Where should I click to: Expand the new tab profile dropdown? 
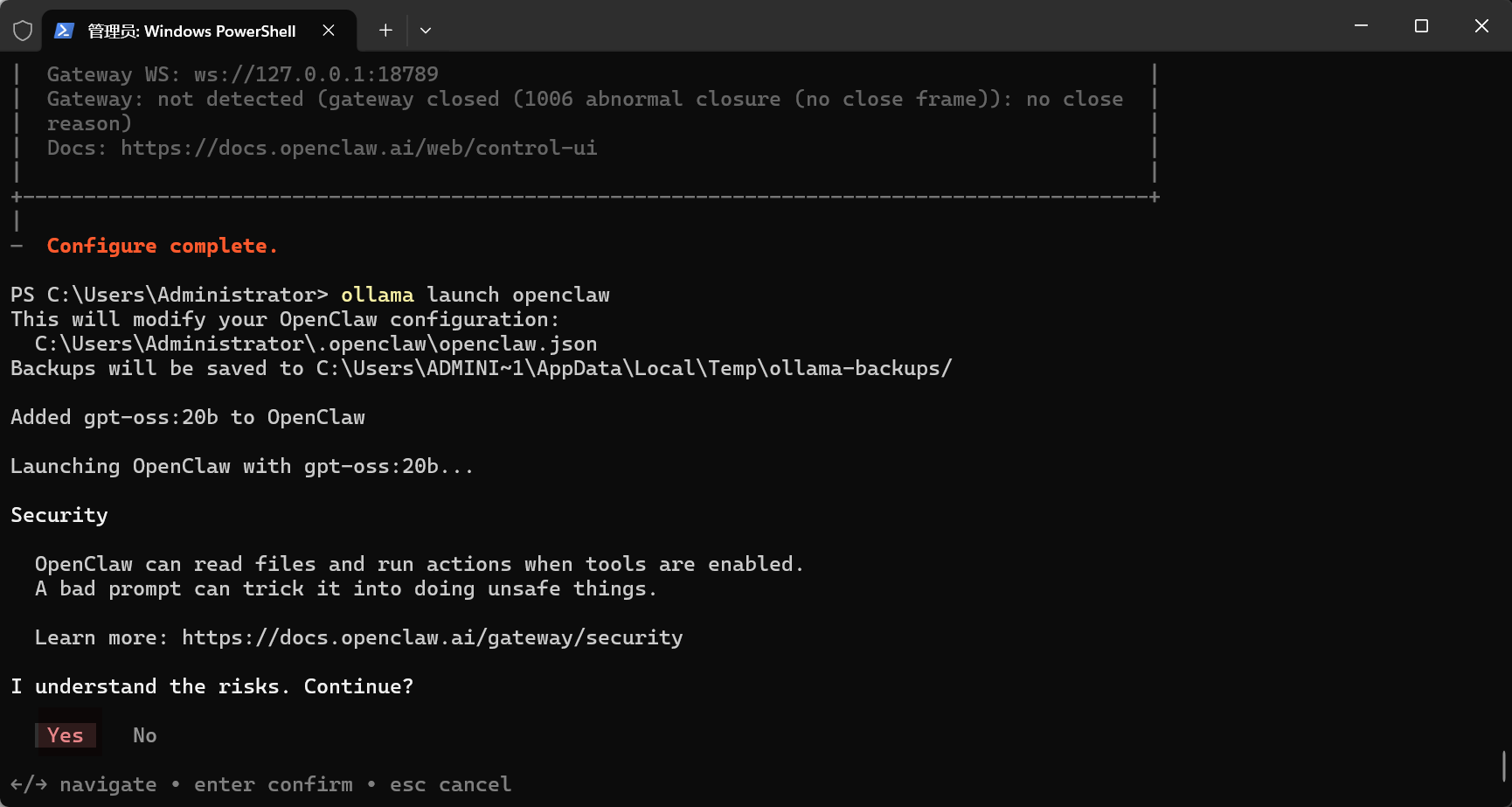point(426,31)
